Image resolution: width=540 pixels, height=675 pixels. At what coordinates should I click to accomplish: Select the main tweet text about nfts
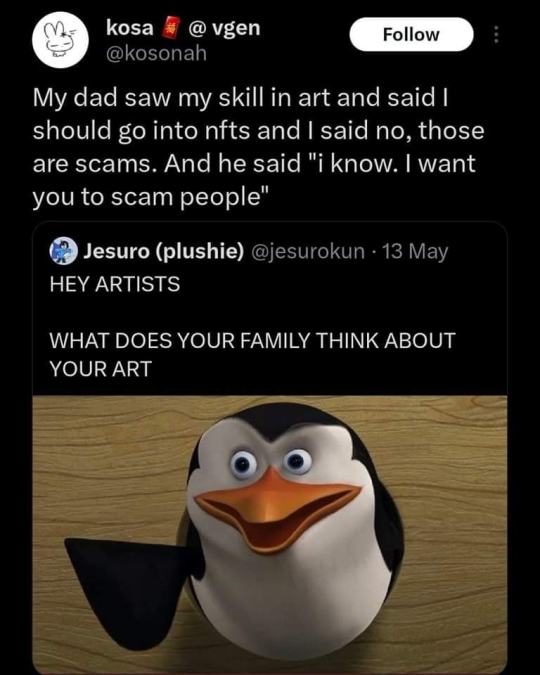coord(258,147)
